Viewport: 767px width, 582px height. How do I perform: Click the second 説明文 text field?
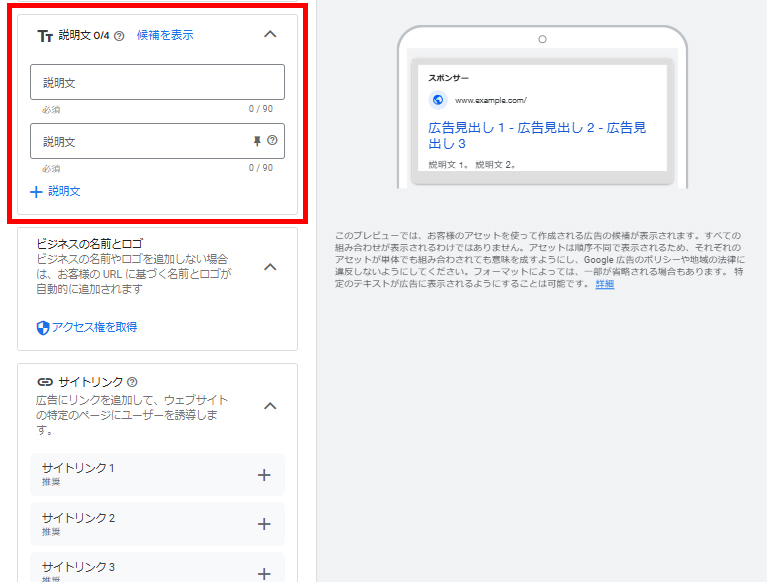coord(140,141)
